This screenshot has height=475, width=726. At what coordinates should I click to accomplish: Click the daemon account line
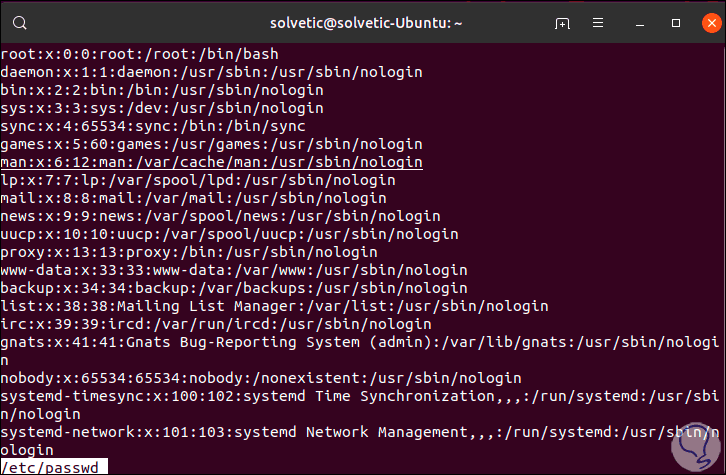(x=211, y=72)
